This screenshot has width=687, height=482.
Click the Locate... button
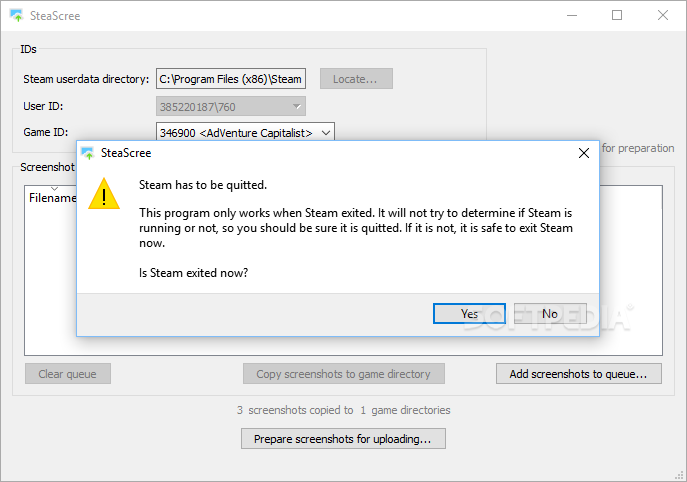point(356,79)
